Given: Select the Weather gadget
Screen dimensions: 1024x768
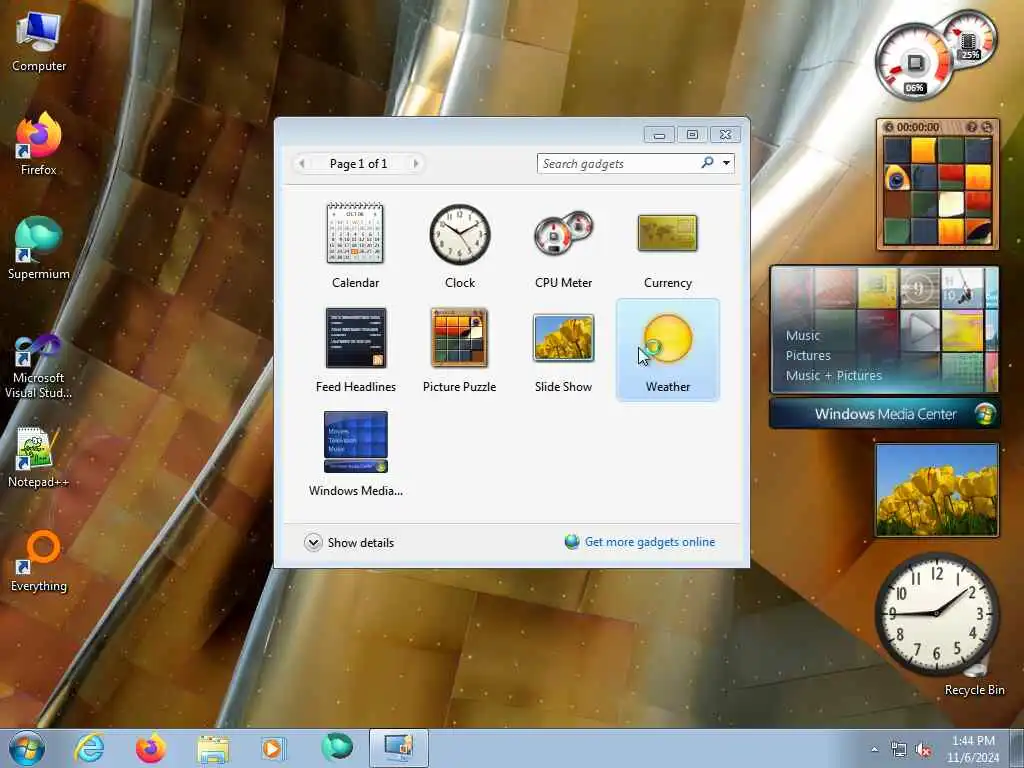Looking at the screenshot, I should 667,350.
